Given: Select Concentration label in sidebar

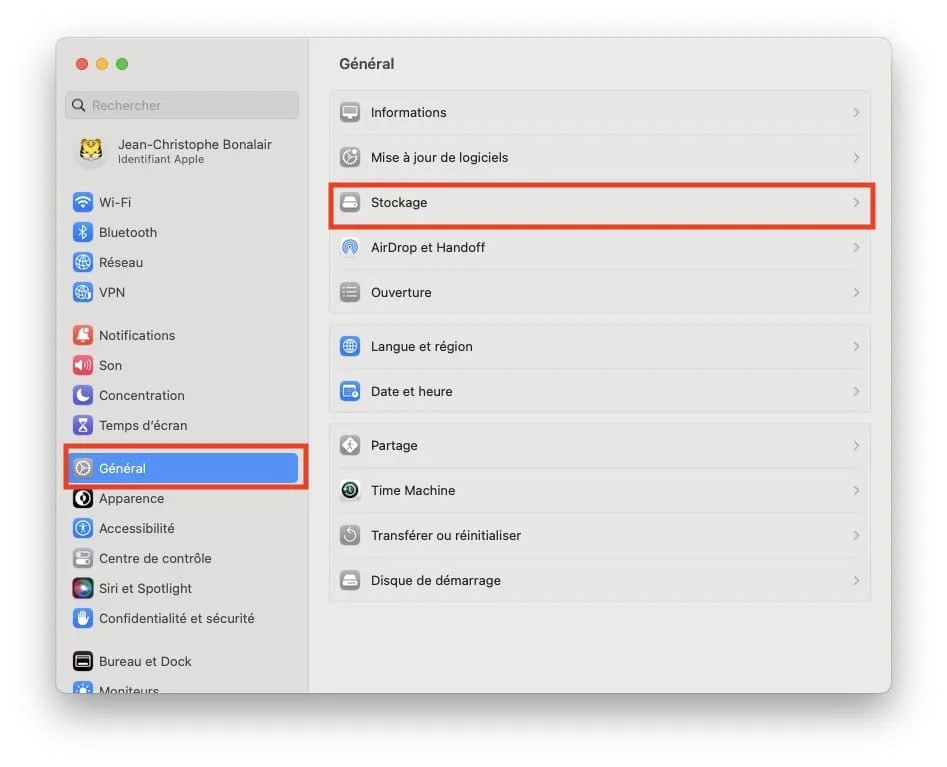Looking at the screenshot, I should pos(142,396).
